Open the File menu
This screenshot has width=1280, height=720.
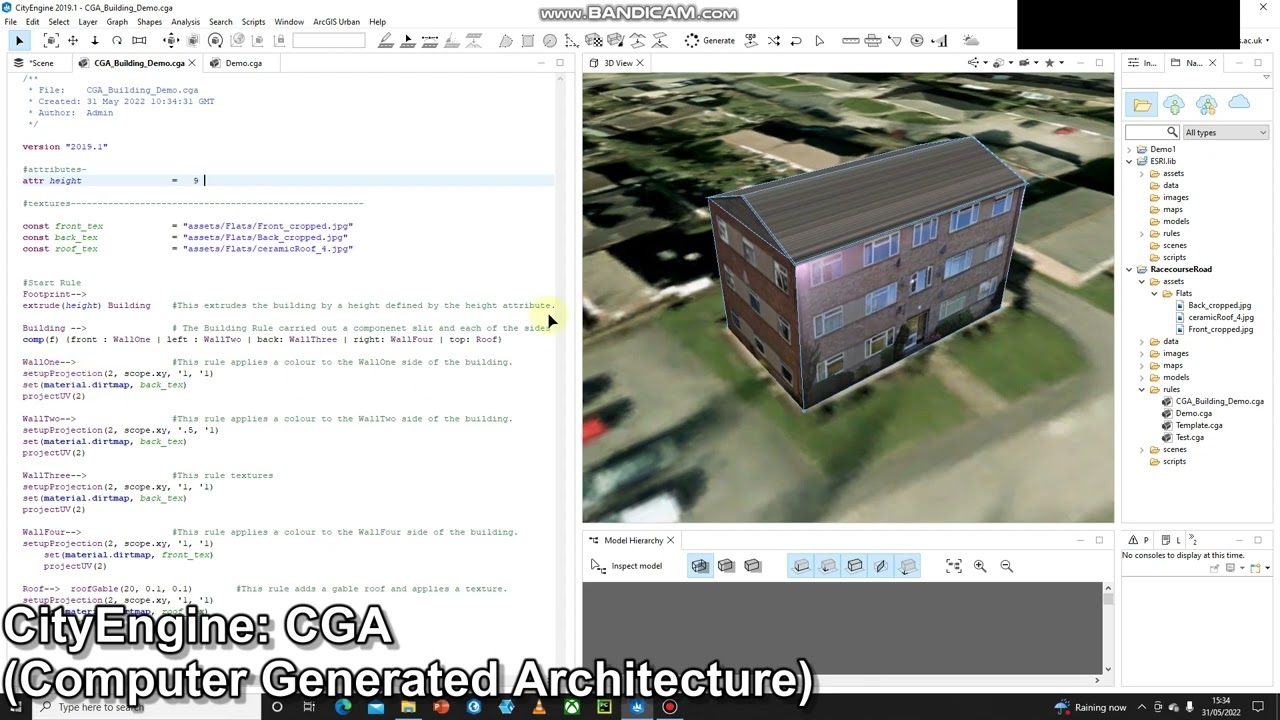click(x=10, y=22)
